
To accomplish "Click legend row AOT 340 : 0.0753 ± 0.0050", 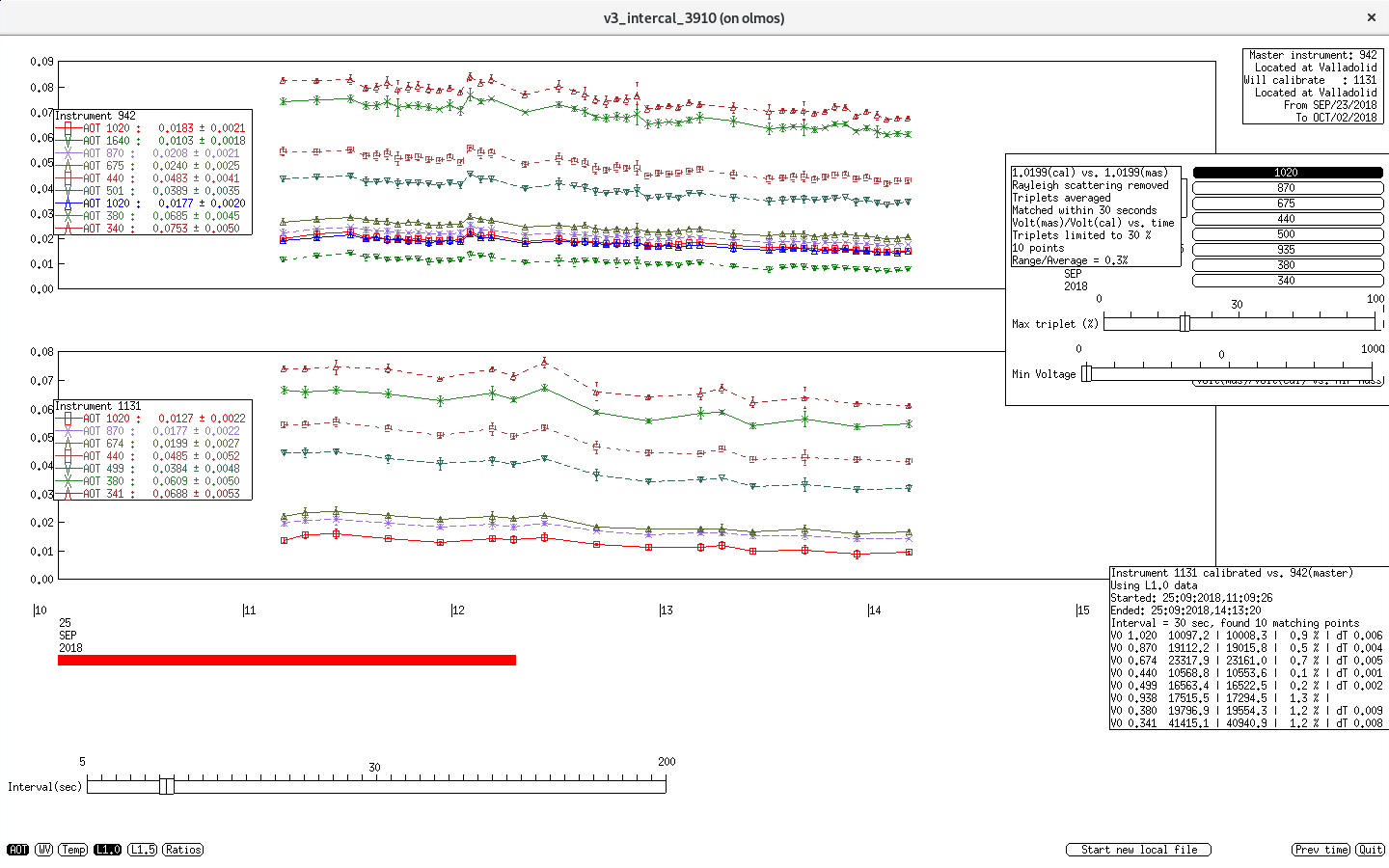I will (x=152, y=229).
